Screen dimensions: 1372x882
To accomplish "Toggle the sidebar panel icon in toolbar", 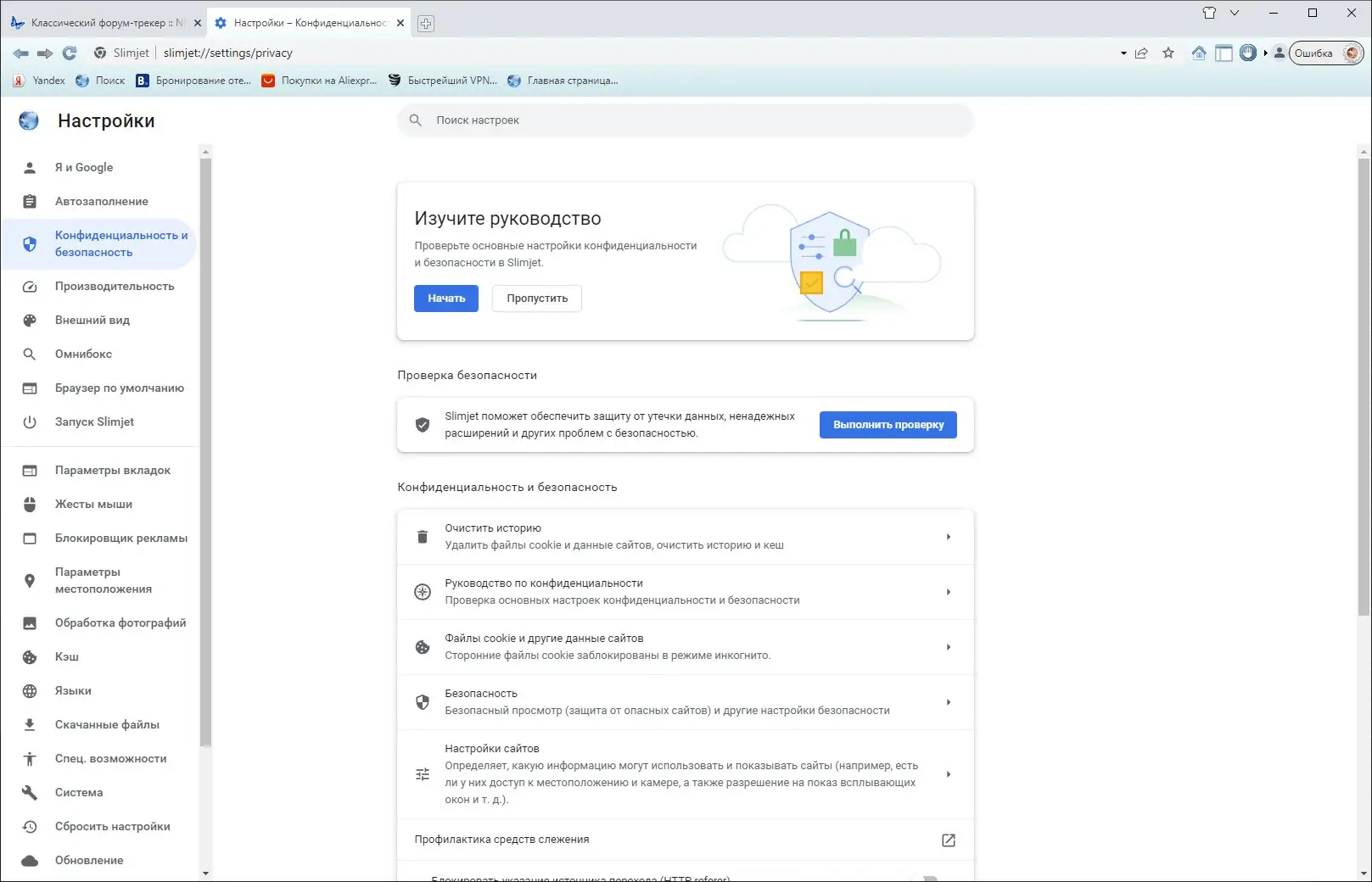I will (x=1224, y=53).
